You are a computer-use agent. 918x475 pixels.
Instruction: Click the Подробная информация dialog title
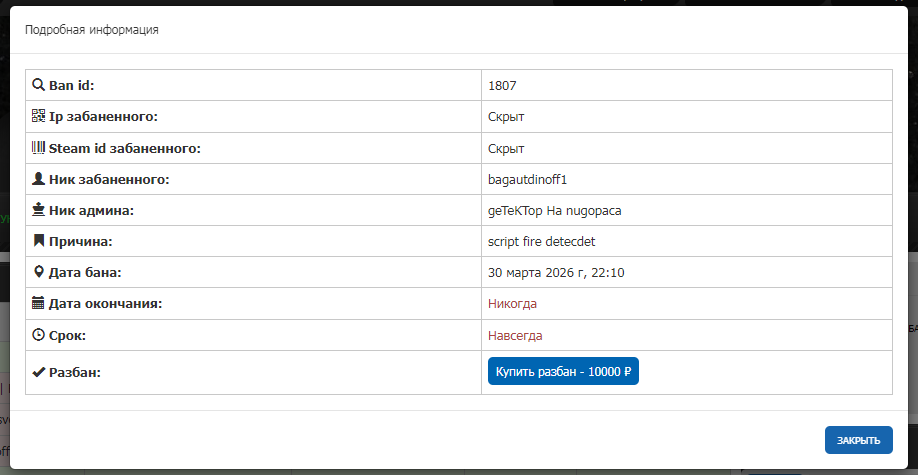tap(92, 30)
